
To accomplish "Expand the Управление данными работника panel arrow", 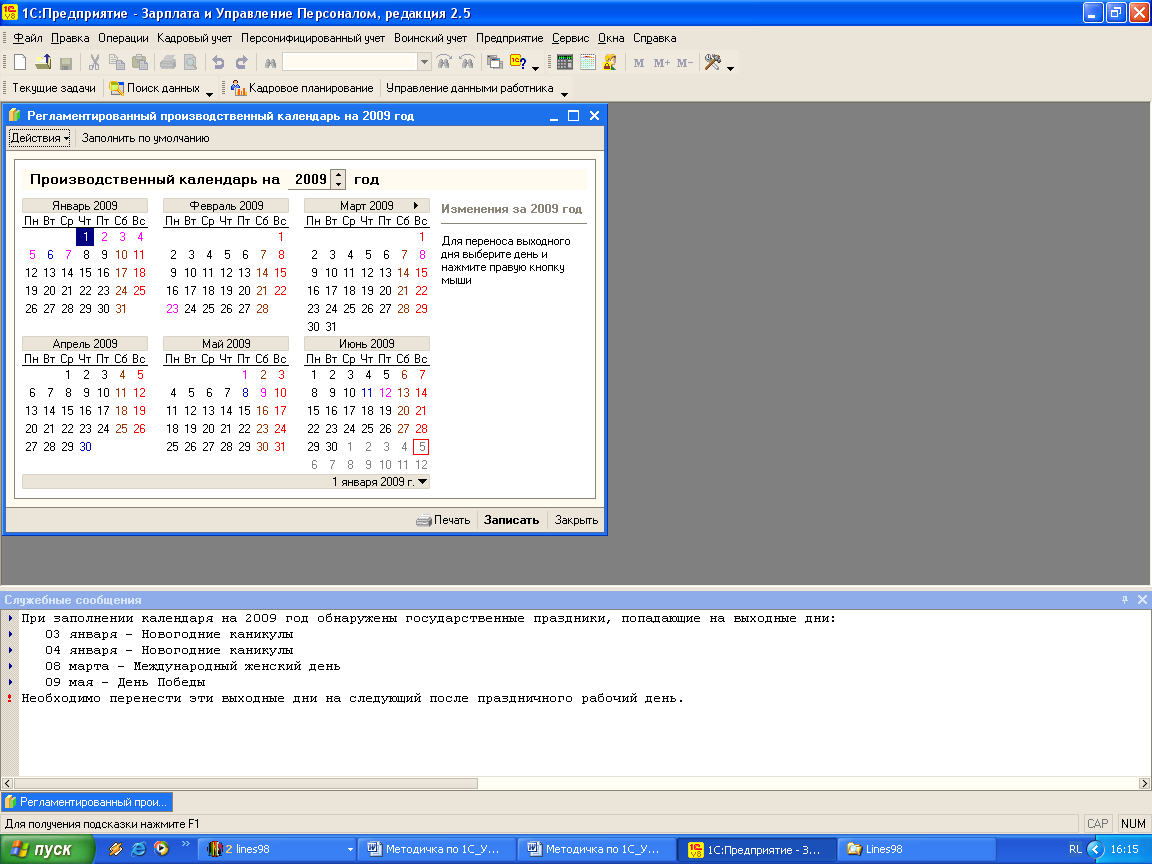I will 564,93.
